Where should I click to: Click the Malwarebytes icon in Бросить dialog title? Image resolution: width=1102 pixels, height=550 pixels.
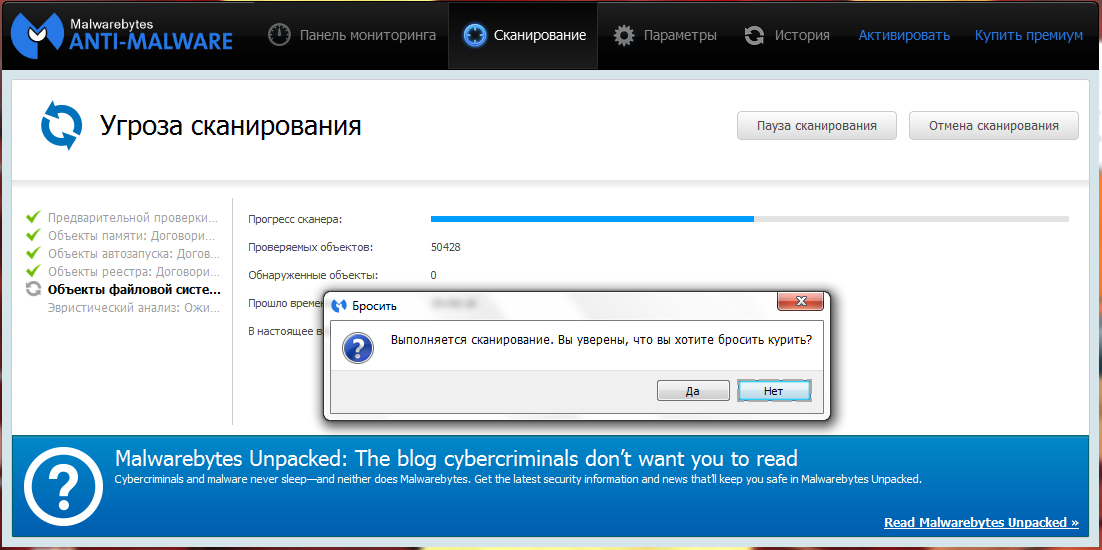click(339, 306)
